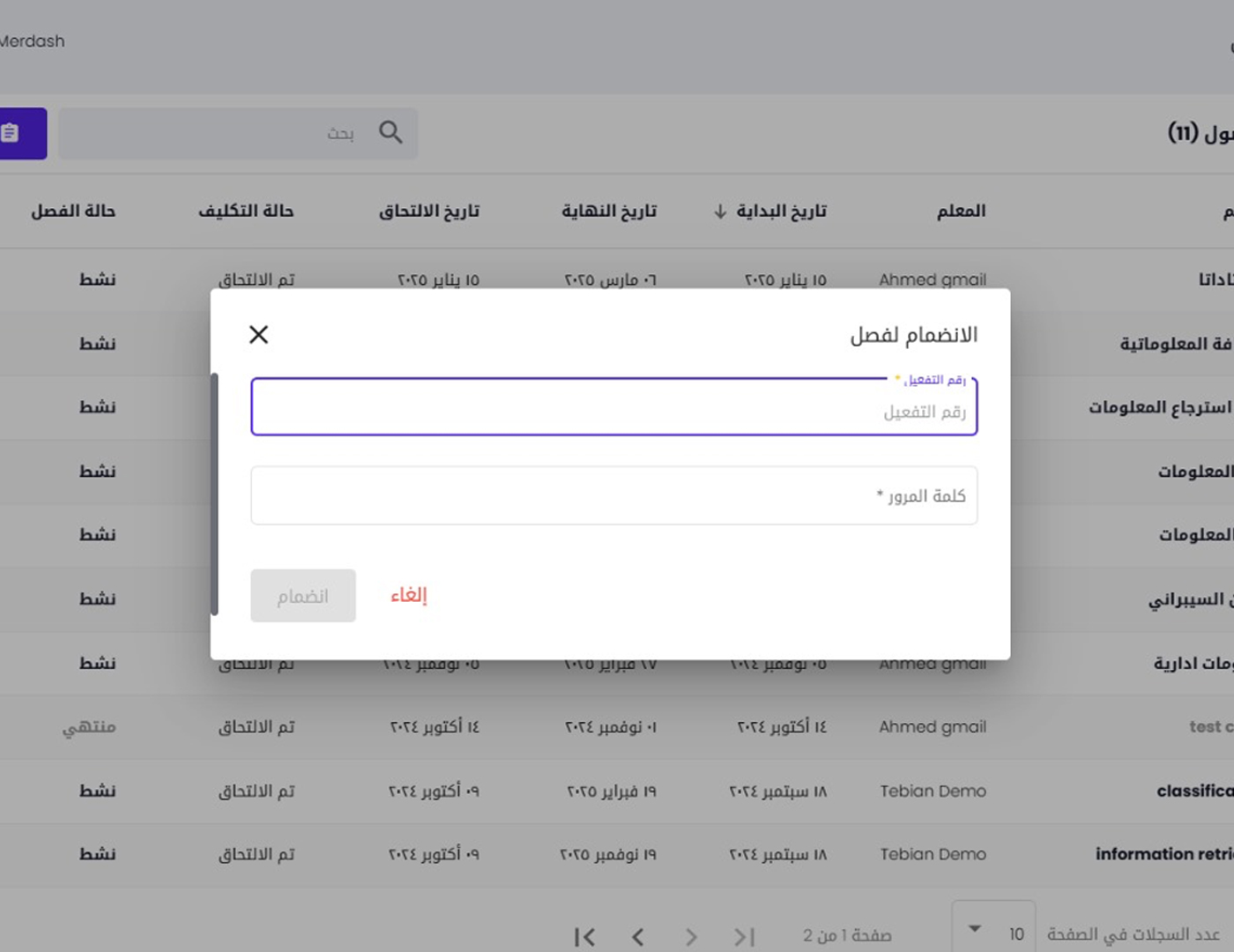The height and width of the screenshot is (952, 1234).
Task: Click استرجاع المعلومات class name
Action: 1161,407
